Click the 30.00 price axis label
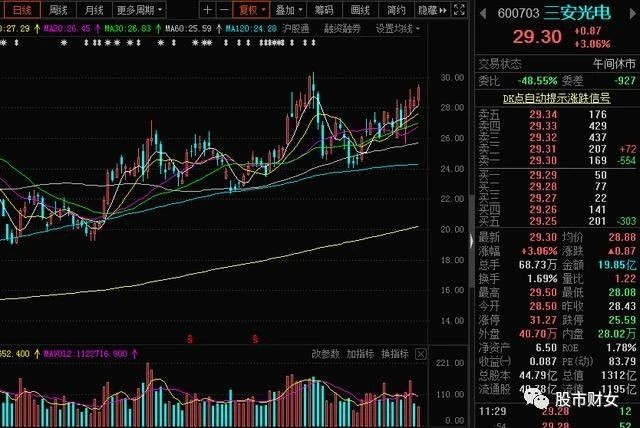 (452, 78)
